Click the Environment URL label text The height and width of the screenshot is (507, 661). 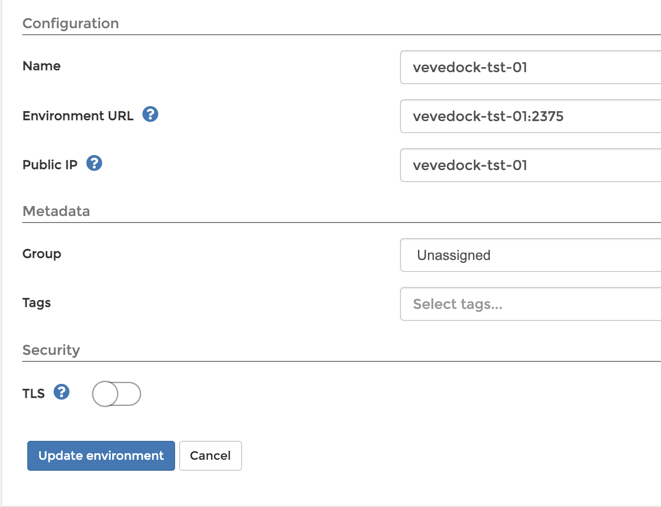click(x=78, y=115)
